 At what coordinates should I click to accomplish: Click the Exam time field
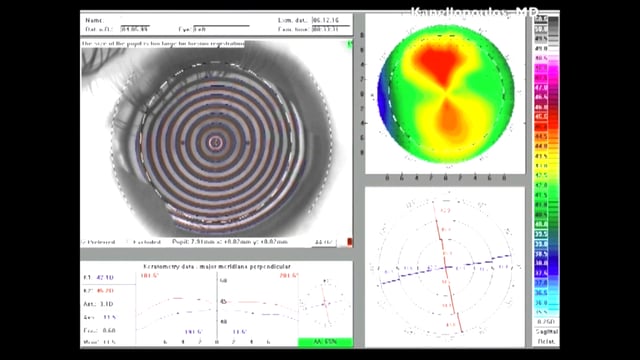point(331,29)
